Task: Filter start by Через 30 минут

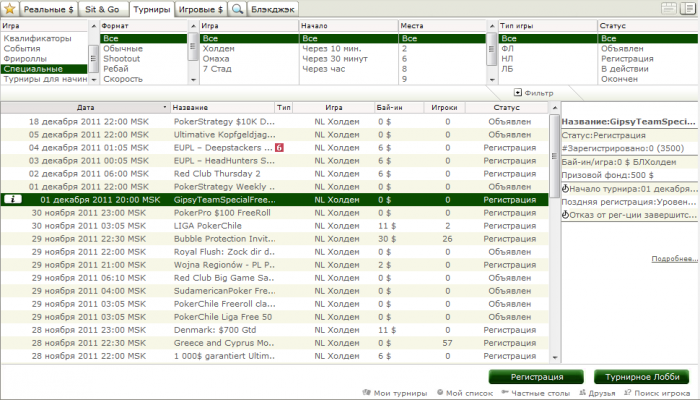Action: point(335,59)
